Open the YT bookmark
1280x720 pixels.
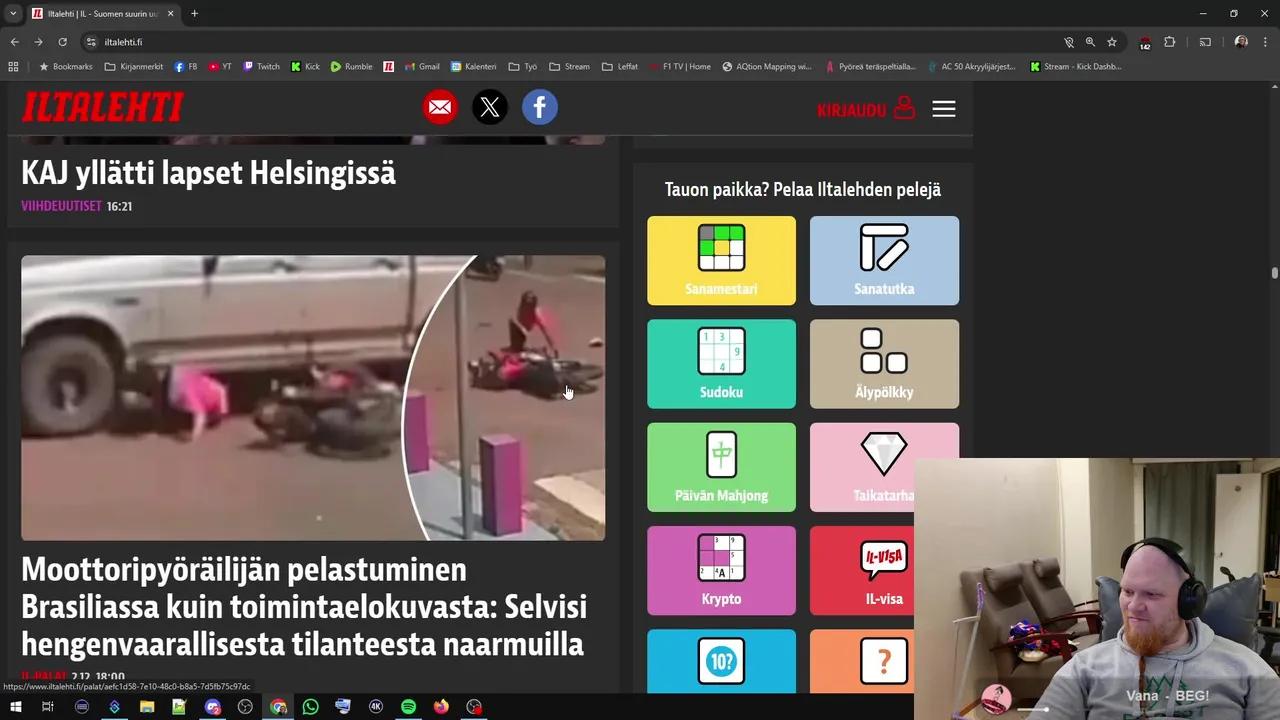pyautogui.click(x=220, y=67)
